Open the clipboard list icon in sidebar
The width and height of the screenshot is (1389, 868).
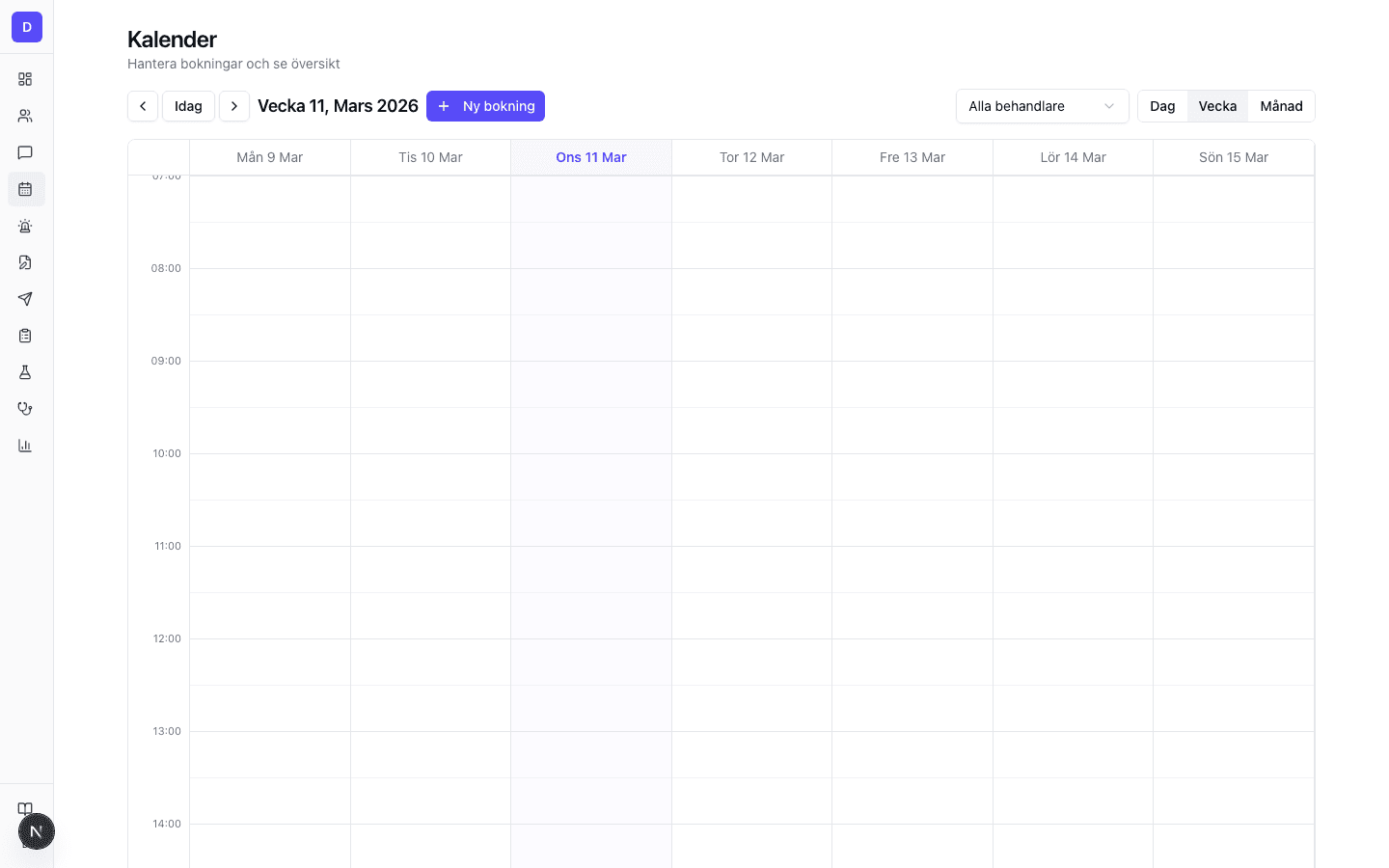(x=25, y=336)
